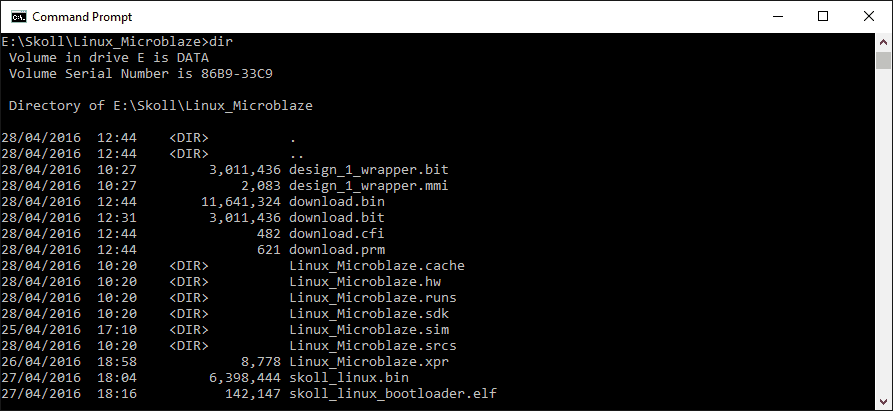
Task: Click the scrollbar up arrow
Action: click(x=884, y=41)
